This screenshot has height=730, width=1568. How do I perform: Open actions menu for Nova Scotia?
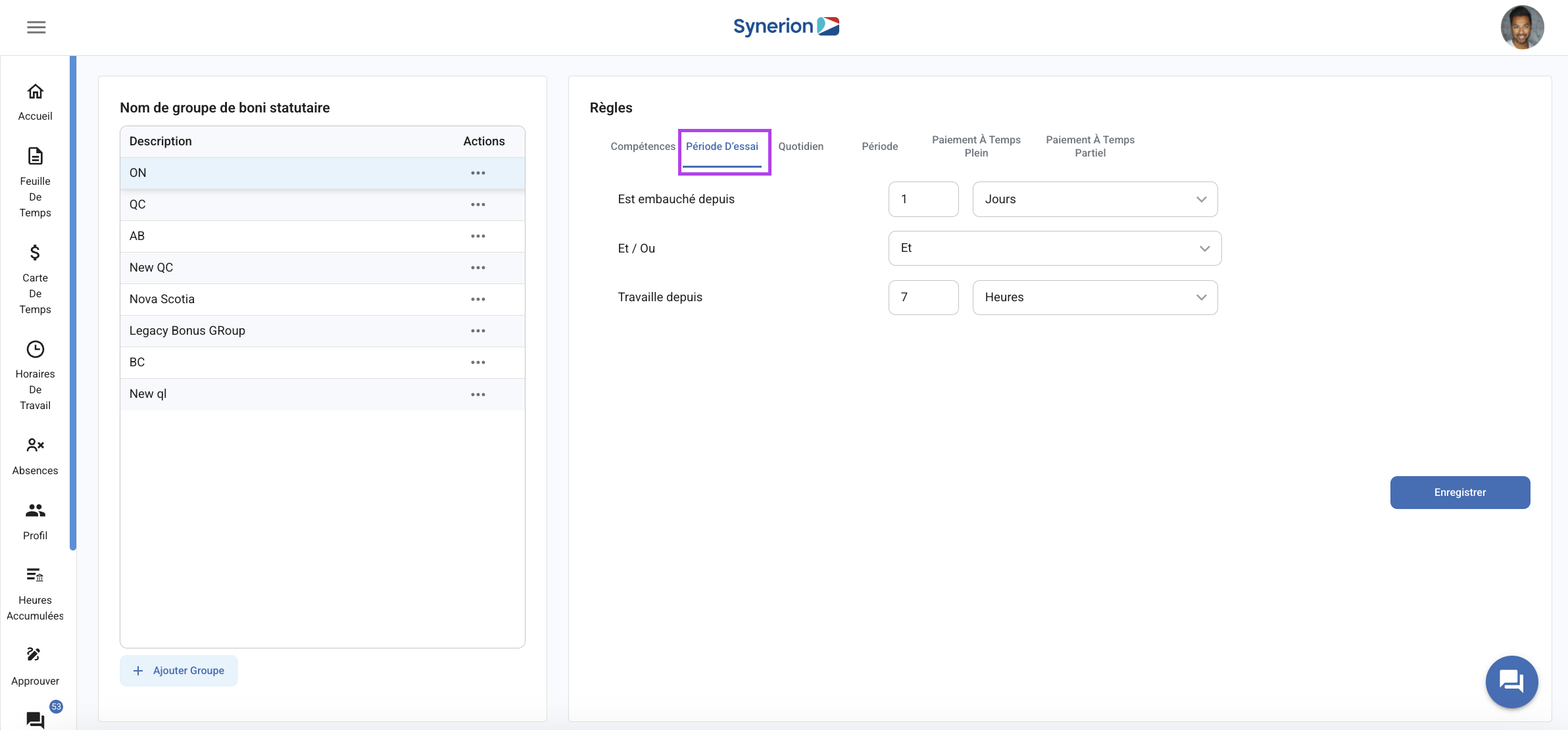coord(478,299)
